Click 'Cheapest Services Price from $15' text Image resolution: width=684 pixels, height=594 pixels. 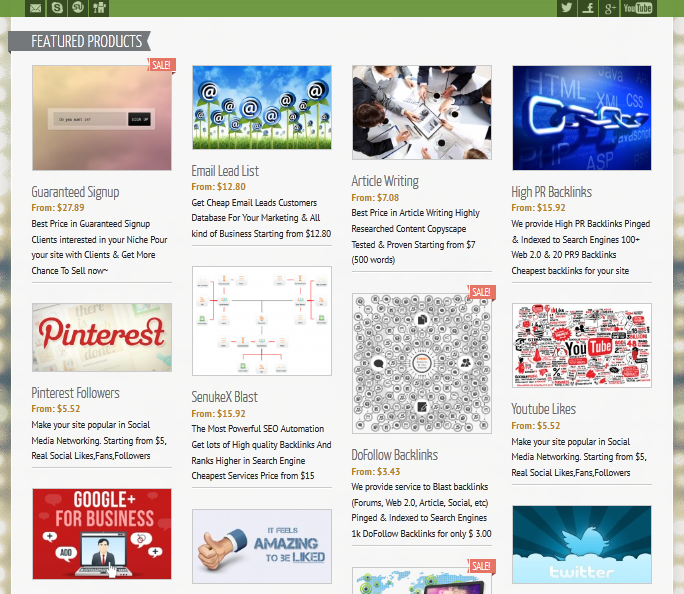point(253,476)
